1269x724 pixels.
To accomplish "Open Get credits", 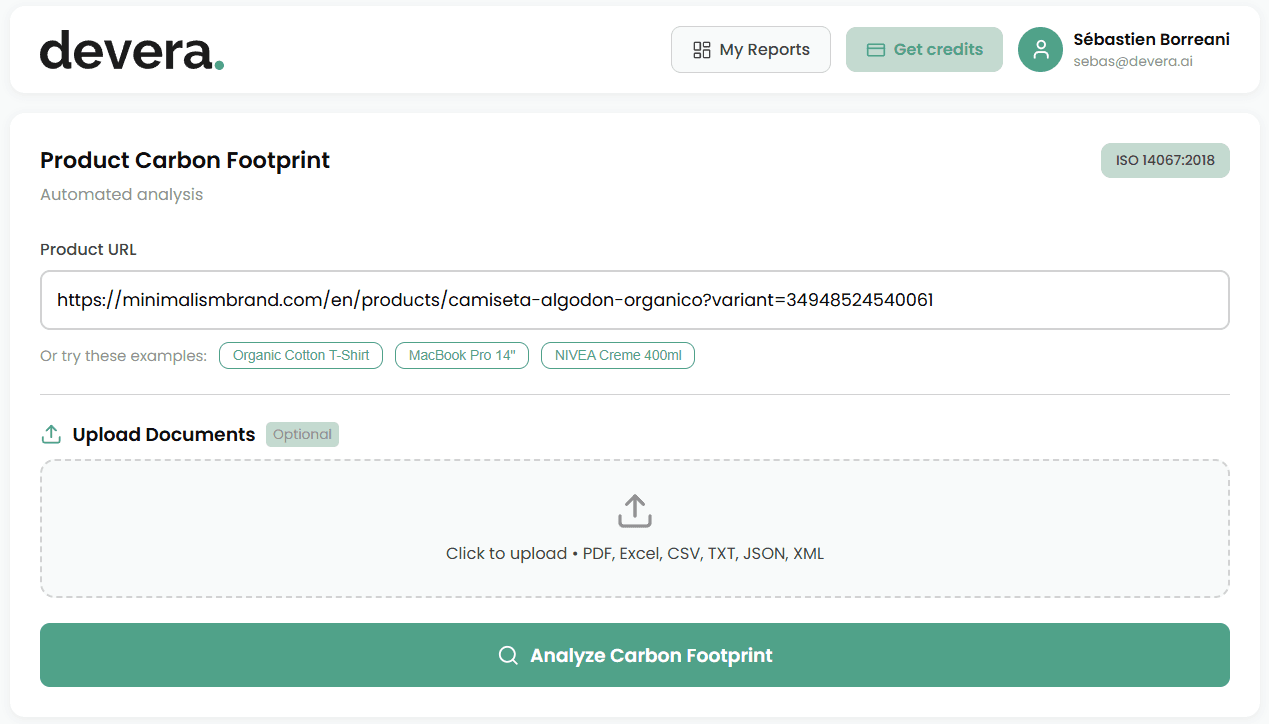I will point(924,48).
